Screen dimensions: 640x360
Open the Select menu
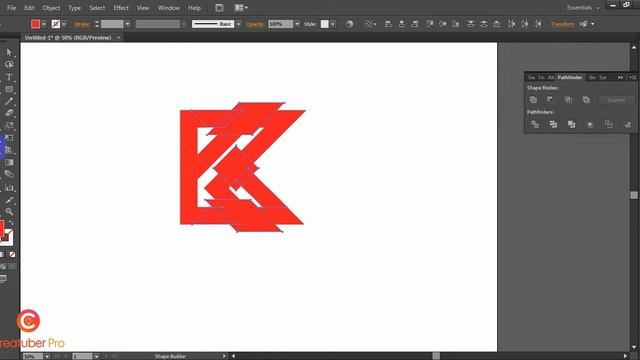click(x=97, y=8)
